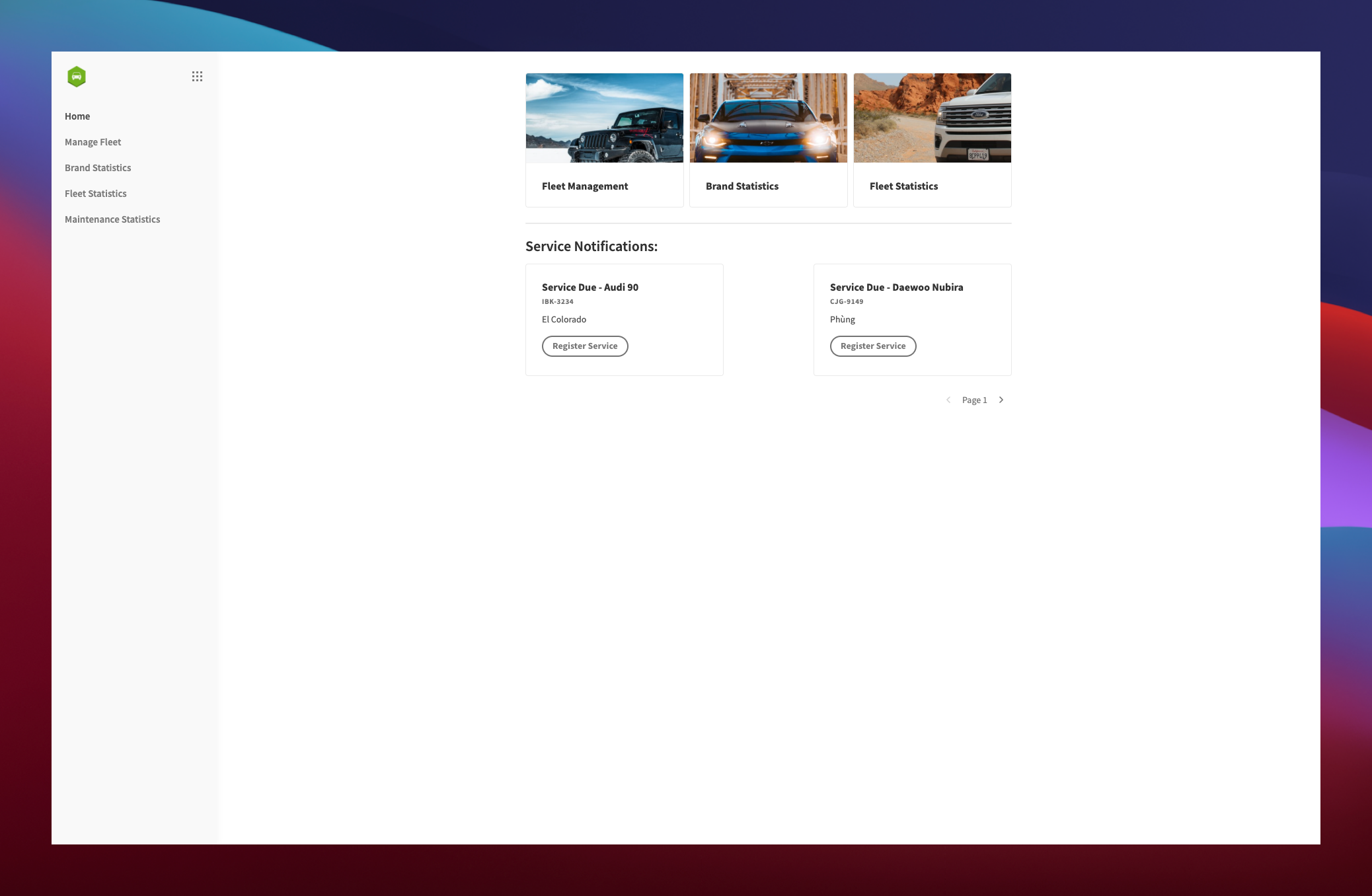Open the apps grid menu icon
The height and width of the screenshot is (896, 1372).
click(197, 77)
